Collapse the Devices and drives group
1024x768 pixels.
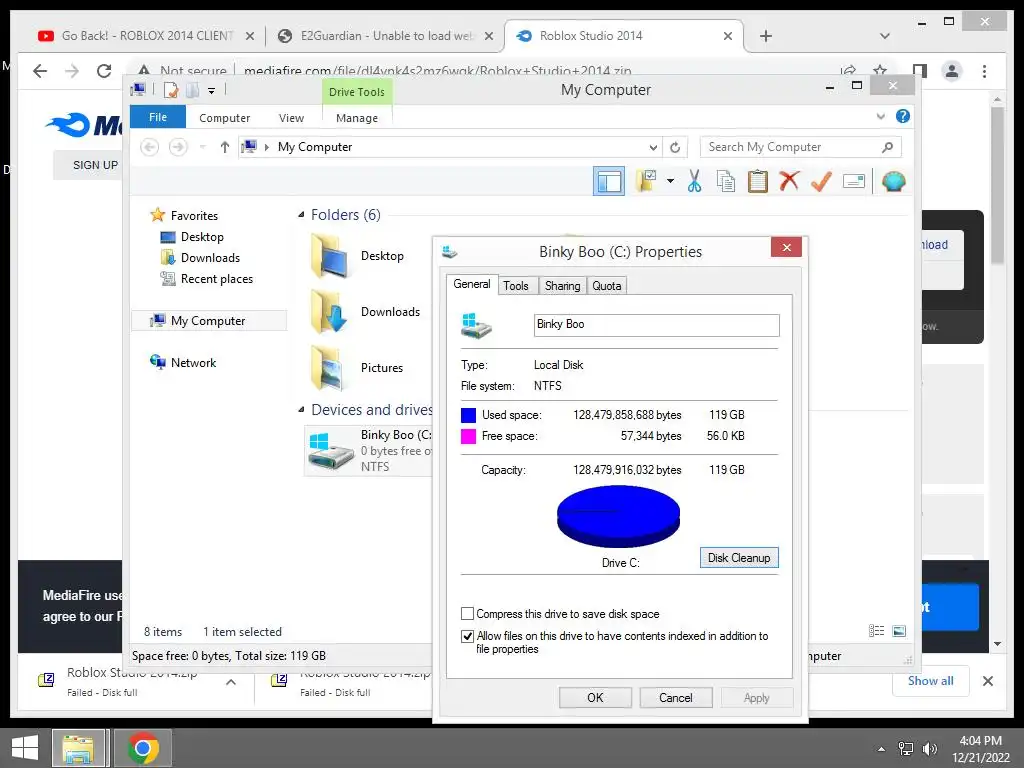(301, 409)
